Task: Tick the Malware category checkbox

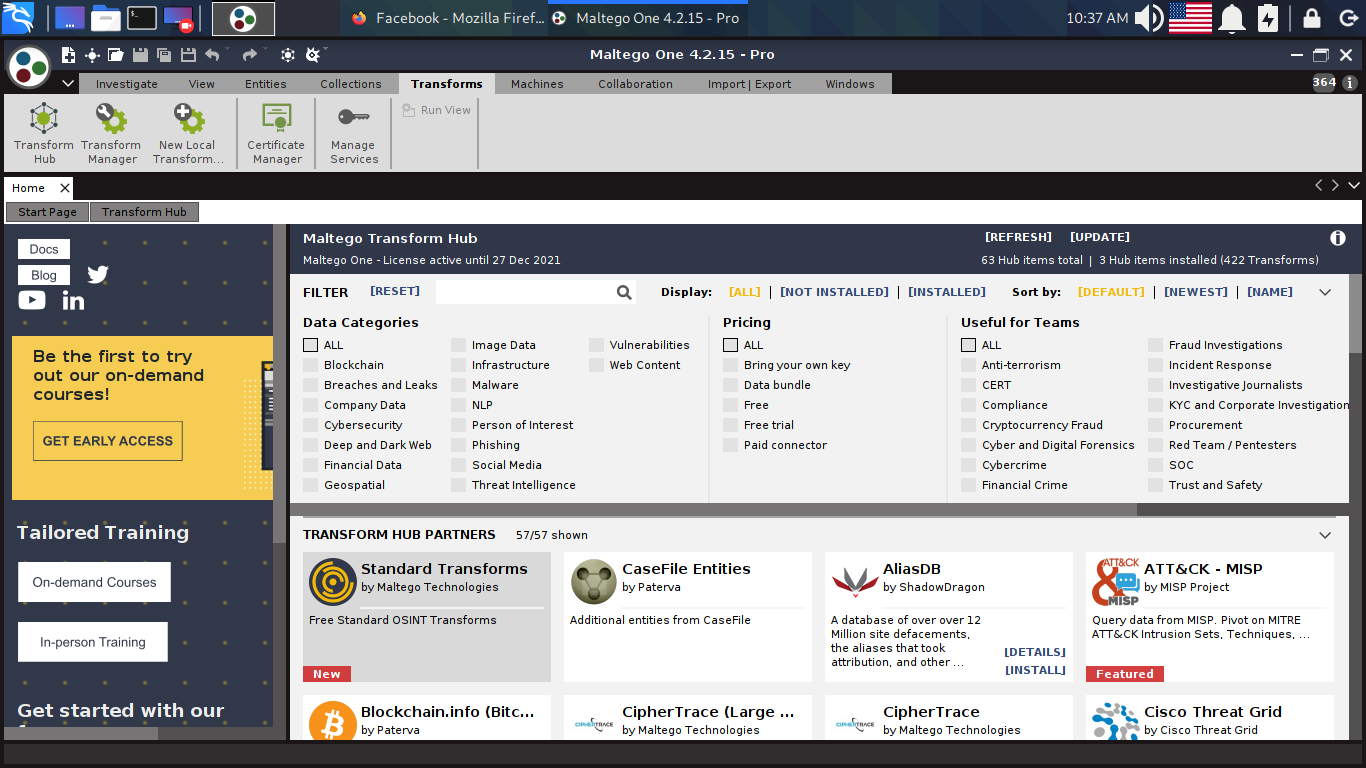Action: click(459, 385)
